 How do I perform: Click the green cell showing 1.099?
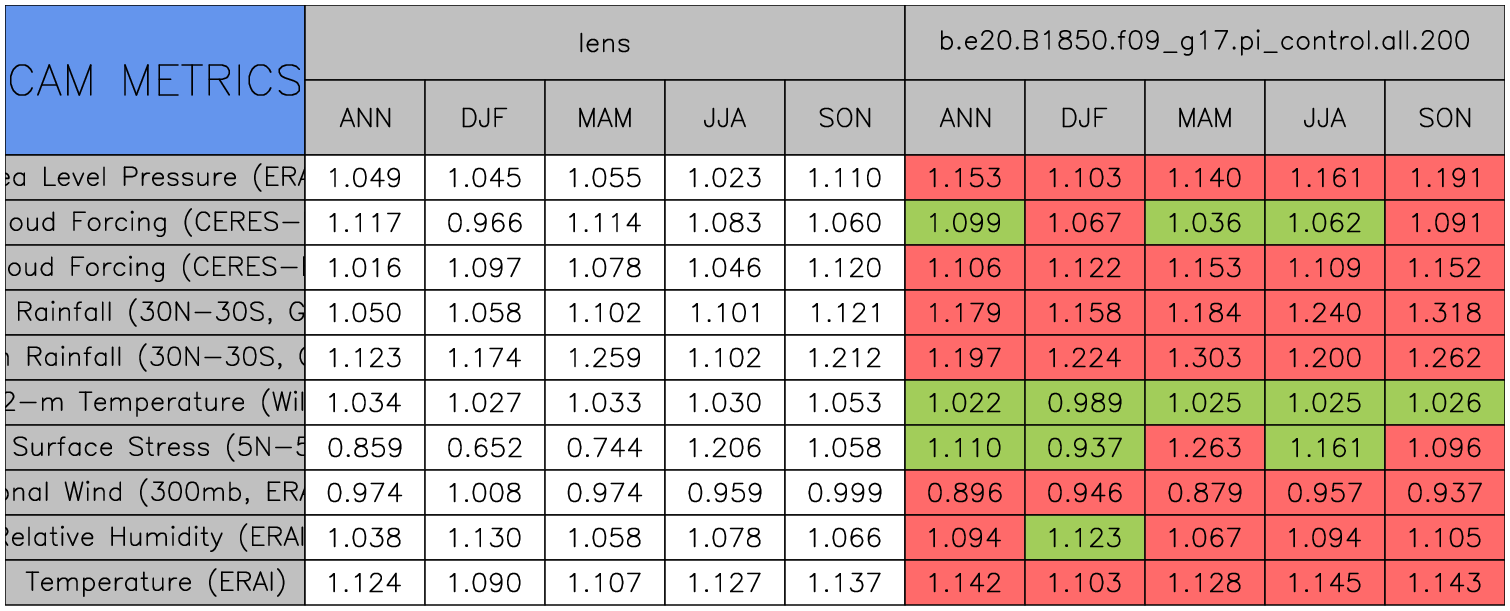(964, 223)
